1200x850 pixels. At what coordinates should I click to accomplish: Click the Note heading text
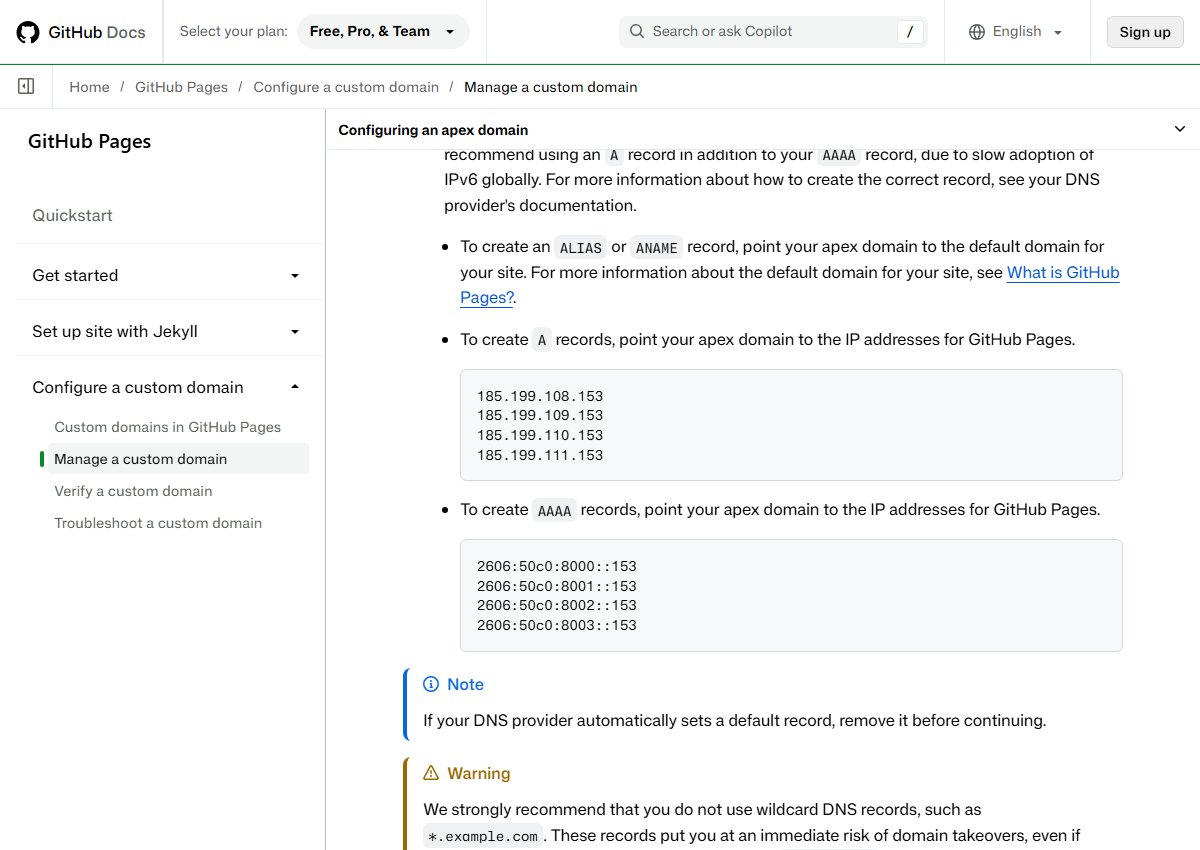coord(465,684)
